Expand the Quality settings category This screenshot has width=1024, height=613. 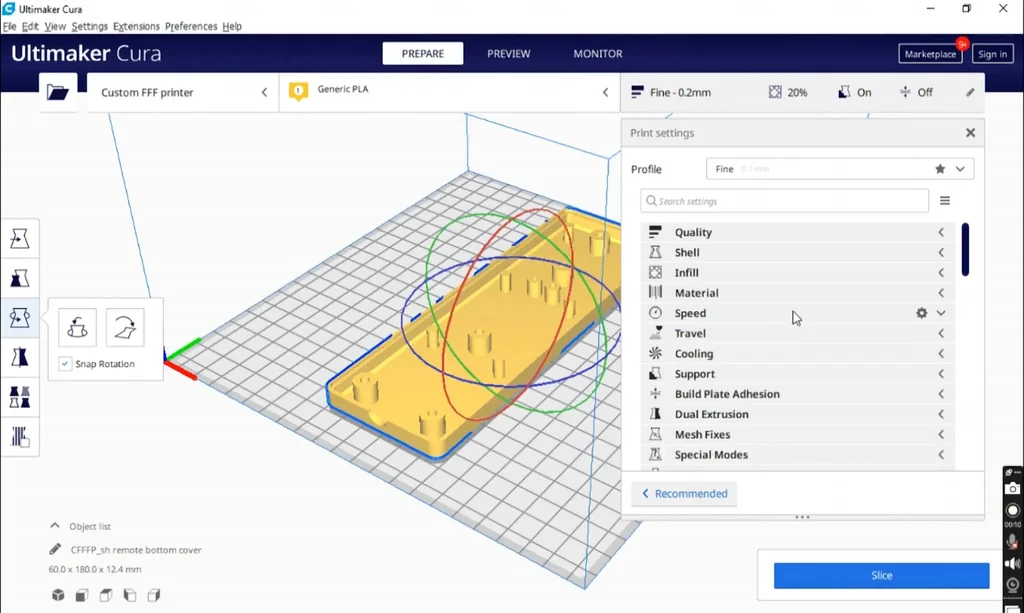pos(797,232)
